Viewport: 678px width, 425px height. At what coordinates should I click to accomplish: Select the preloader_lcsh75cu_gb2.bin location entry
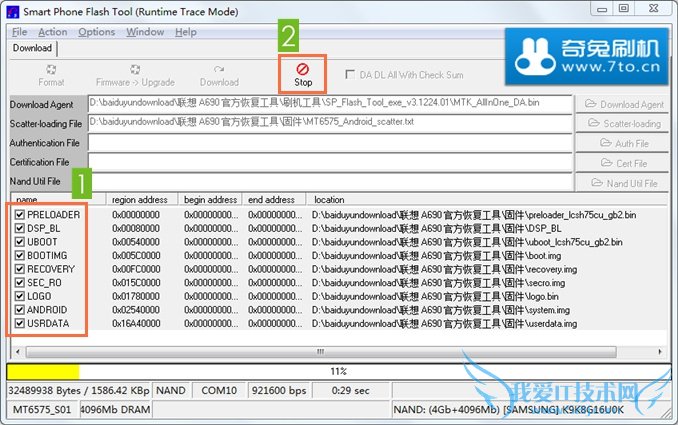pos(474,215)
